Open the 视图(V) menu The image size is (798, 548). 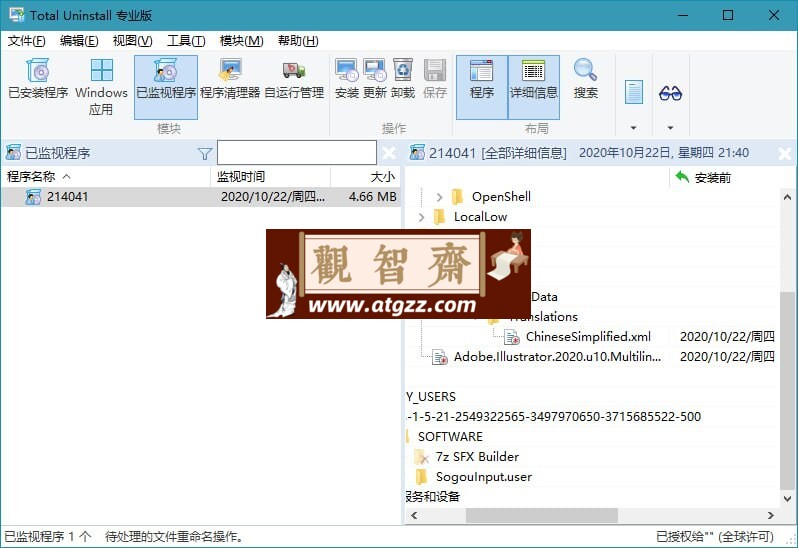132,41
